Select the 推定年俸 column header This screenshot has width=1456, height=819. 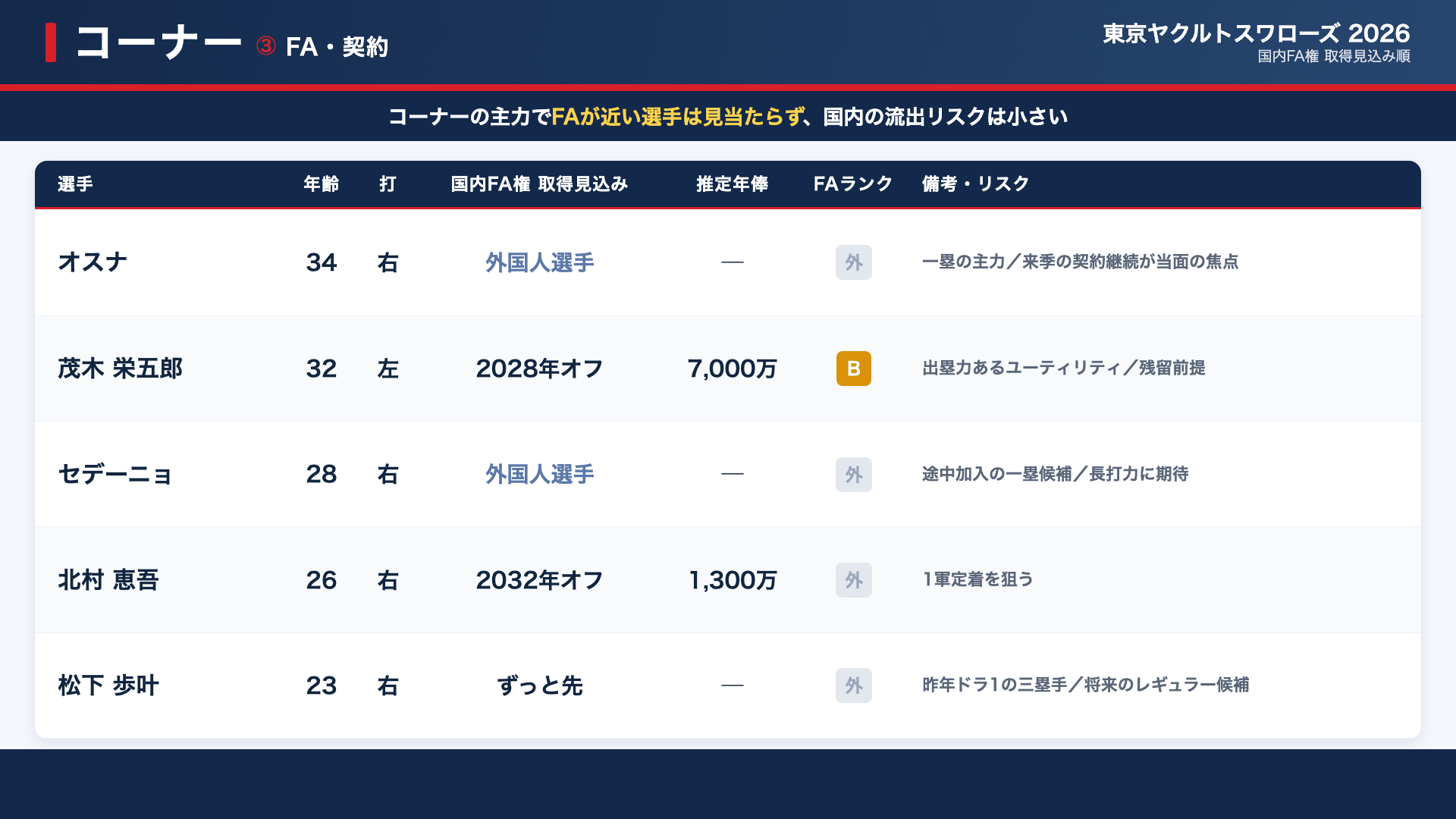[732, 184]
